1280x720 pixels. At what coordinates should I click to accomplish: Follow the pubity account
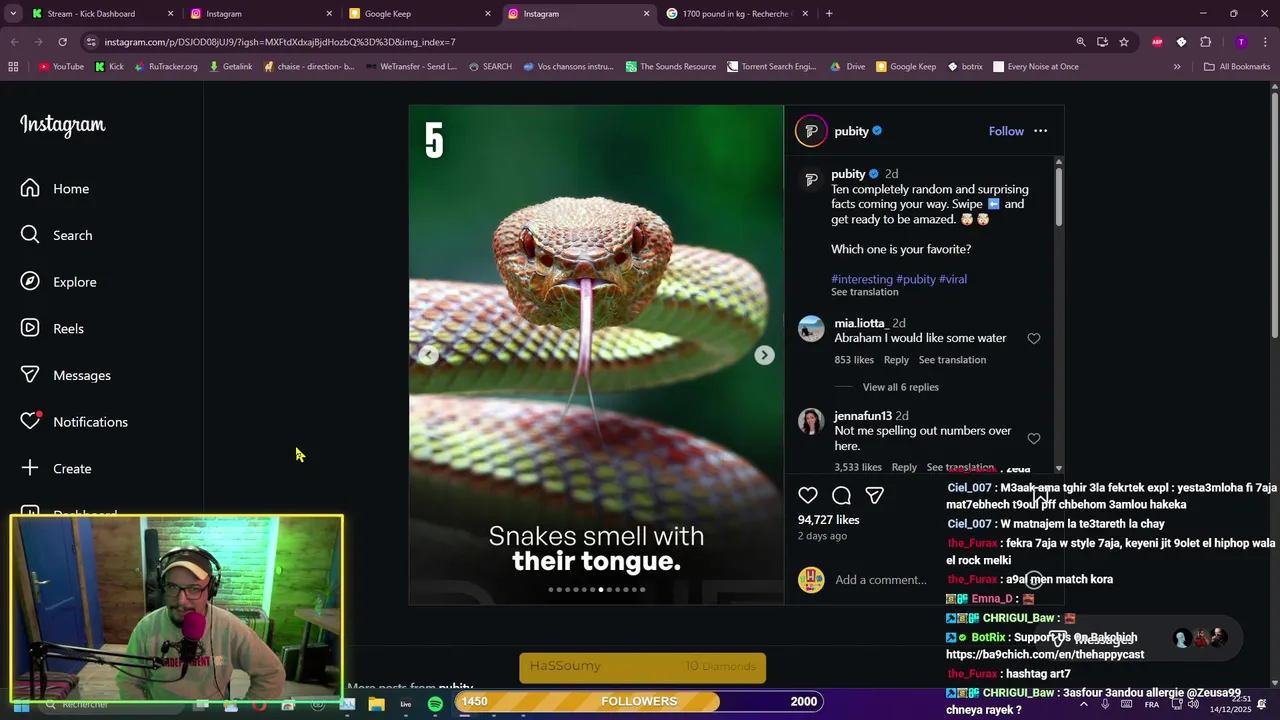(1006, 131)
